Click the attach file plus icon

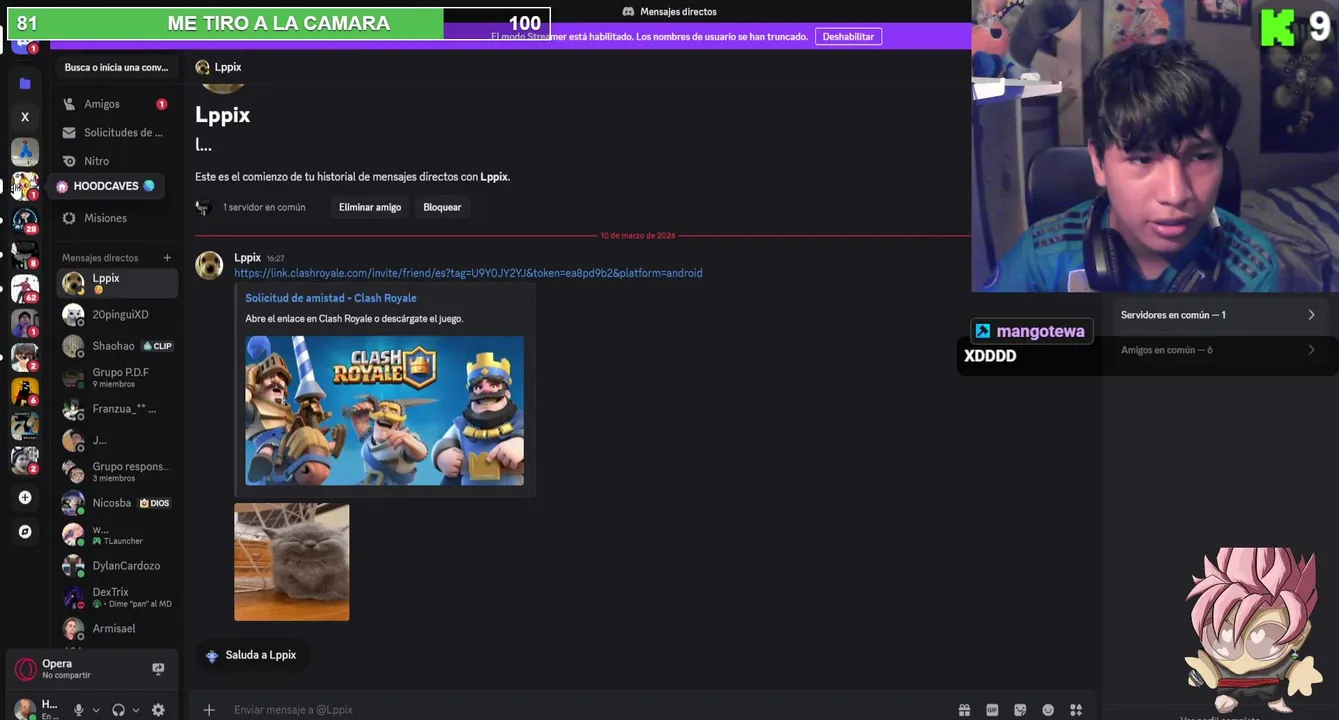[x=209, y=710]
